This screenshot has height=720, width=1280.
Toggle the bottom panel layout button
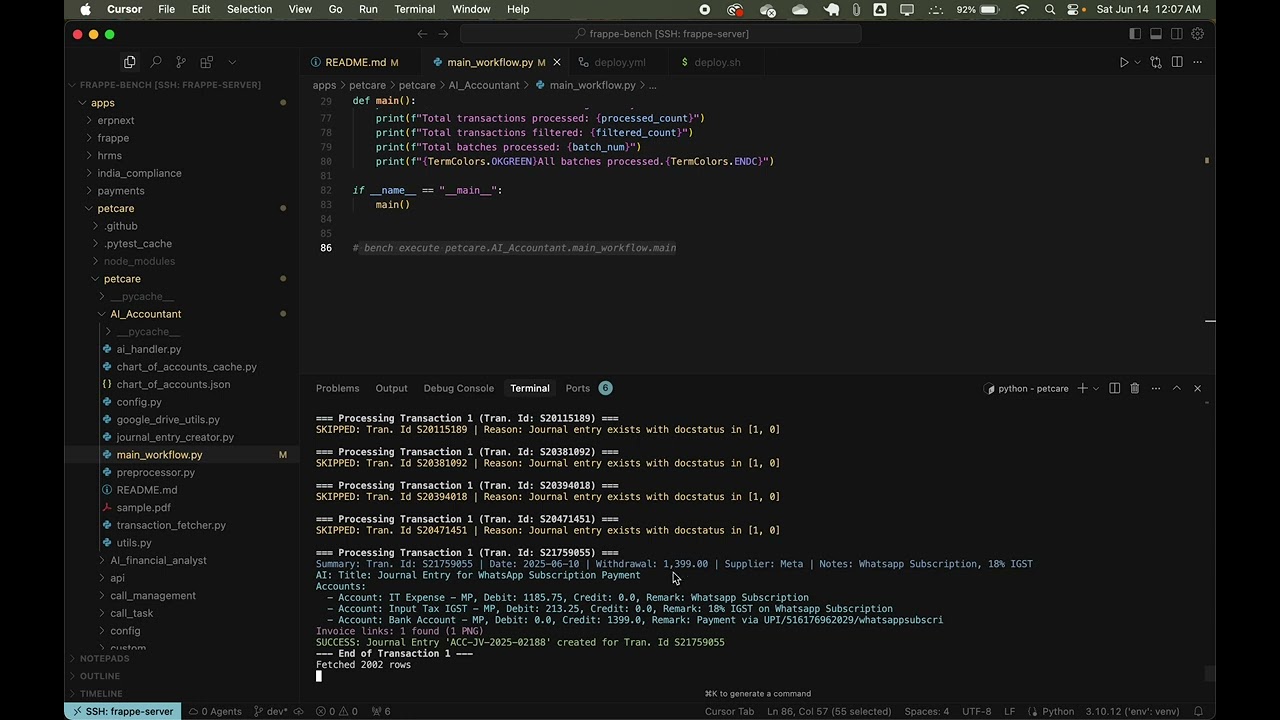[x=1156, y=33]
